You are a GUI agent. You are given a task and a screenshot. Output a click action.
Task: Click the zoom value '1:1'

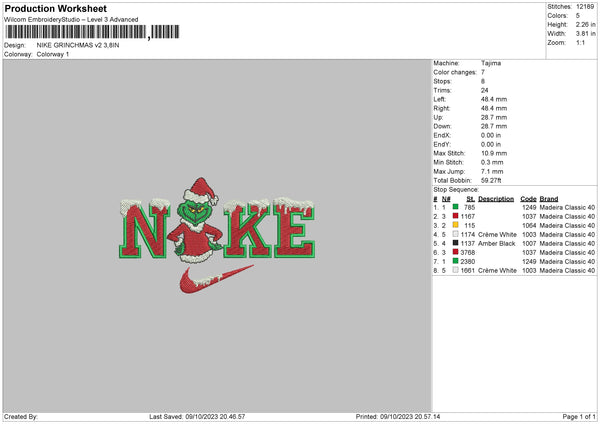click(580, 42)
